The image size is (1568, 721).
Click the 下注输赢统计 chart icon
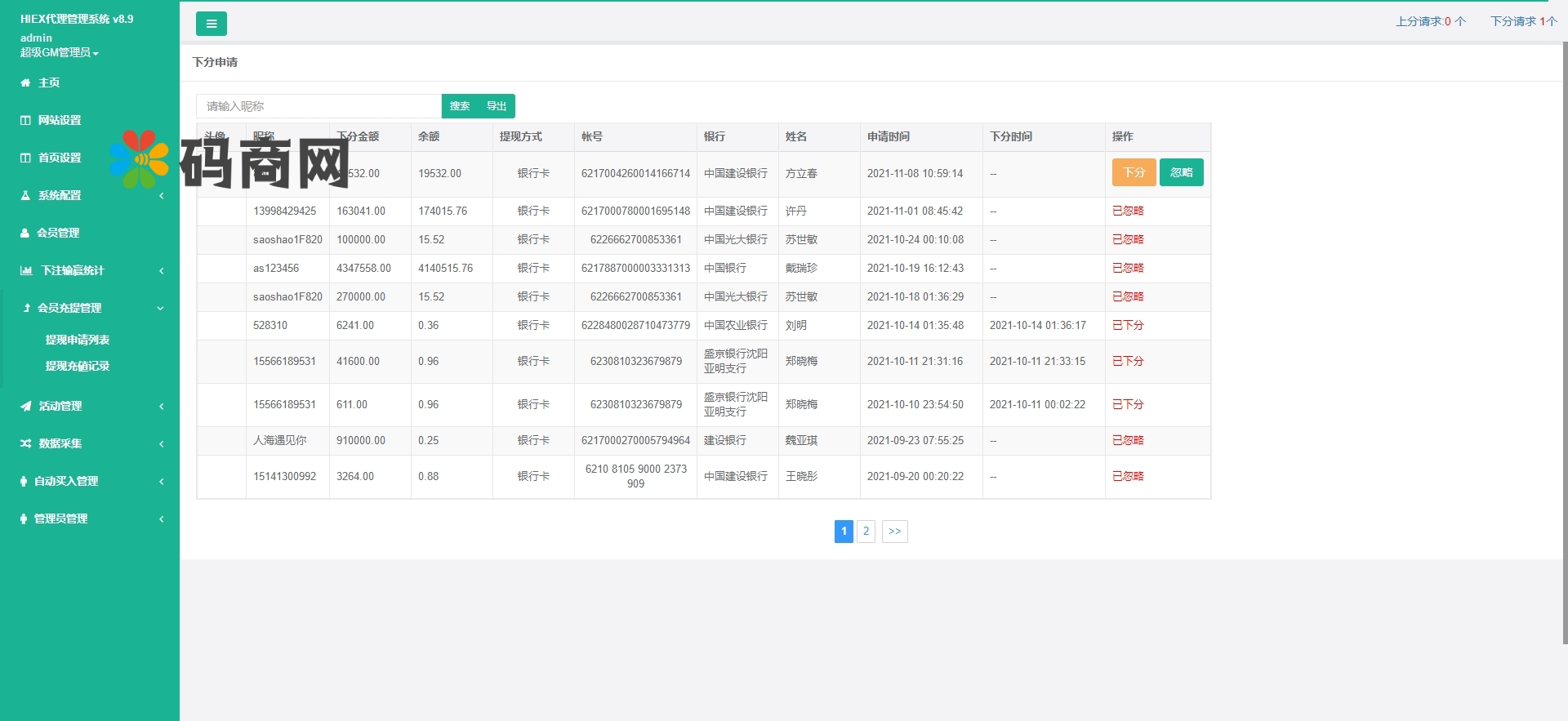(26, 270)
